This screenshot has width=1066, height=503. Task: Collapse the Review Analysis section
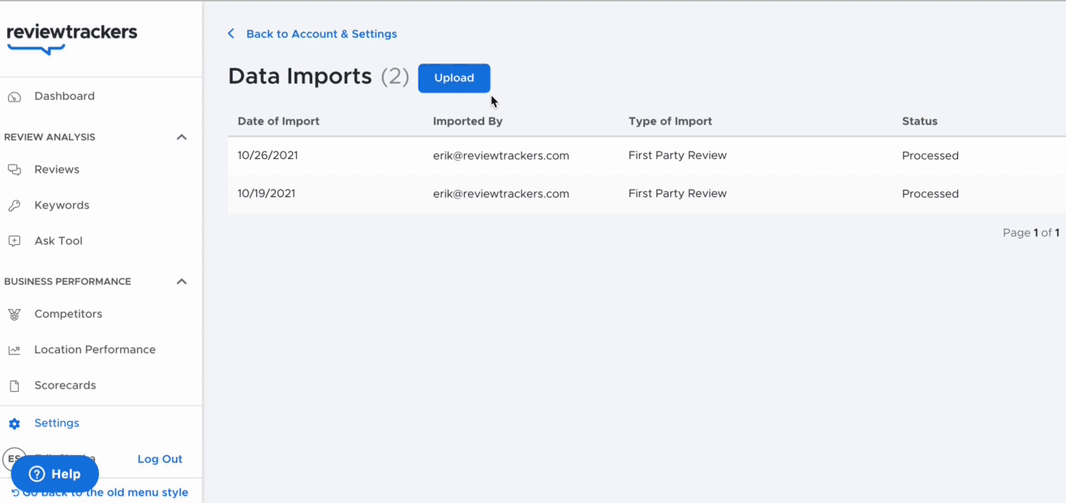point(182,137)
